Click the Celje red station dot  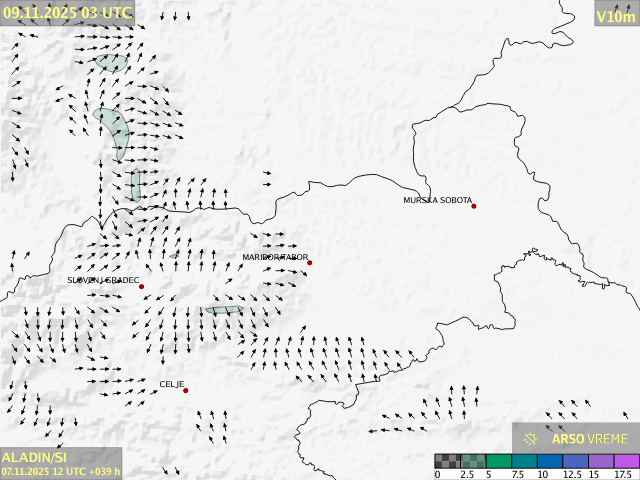point(185,390)
